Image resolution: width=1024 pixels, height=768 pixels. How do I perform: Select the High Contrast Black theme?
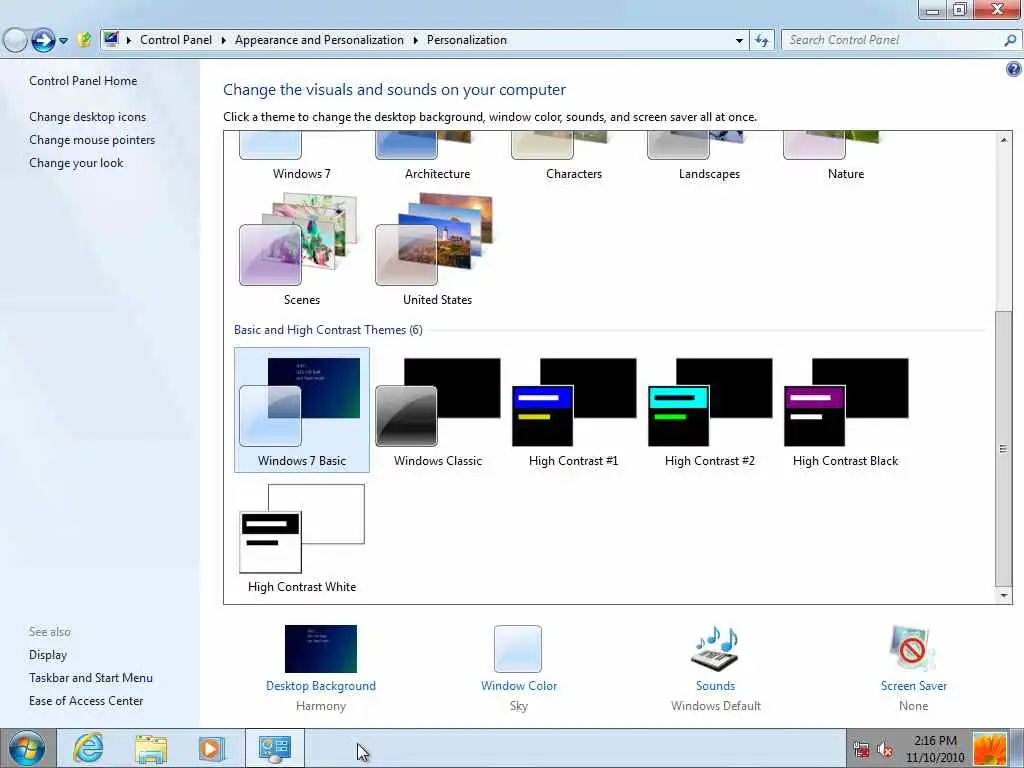tap(845, 410)
